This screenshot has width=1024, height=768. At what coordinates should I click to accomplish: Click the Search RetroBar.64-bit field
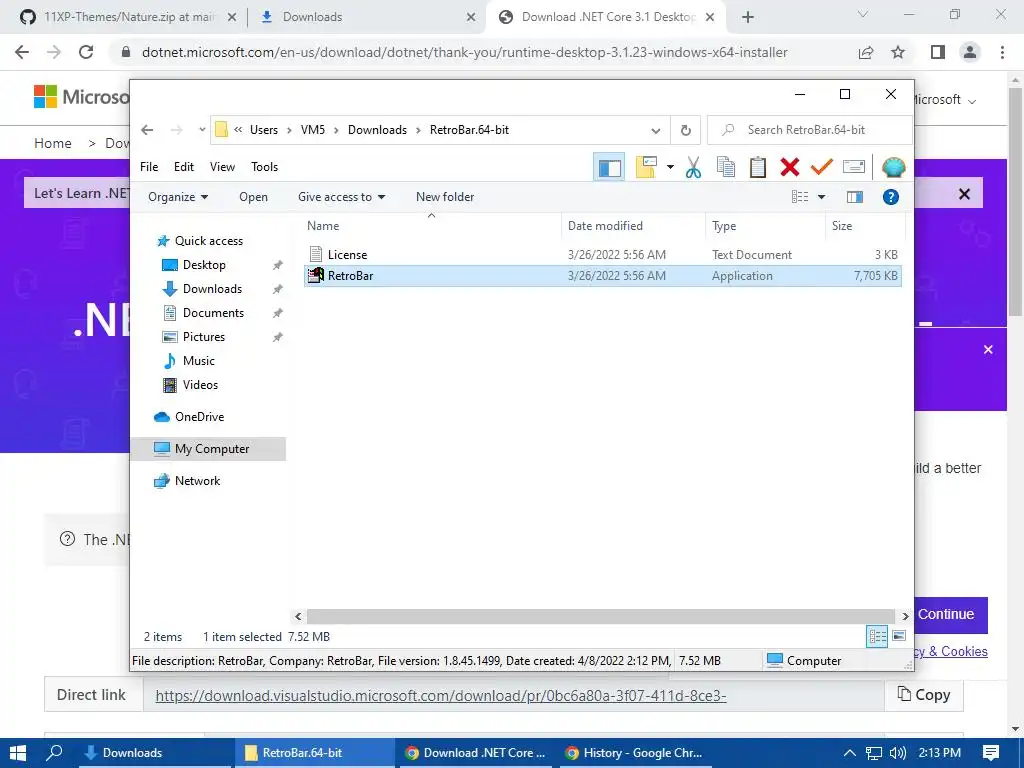point(810,130)
